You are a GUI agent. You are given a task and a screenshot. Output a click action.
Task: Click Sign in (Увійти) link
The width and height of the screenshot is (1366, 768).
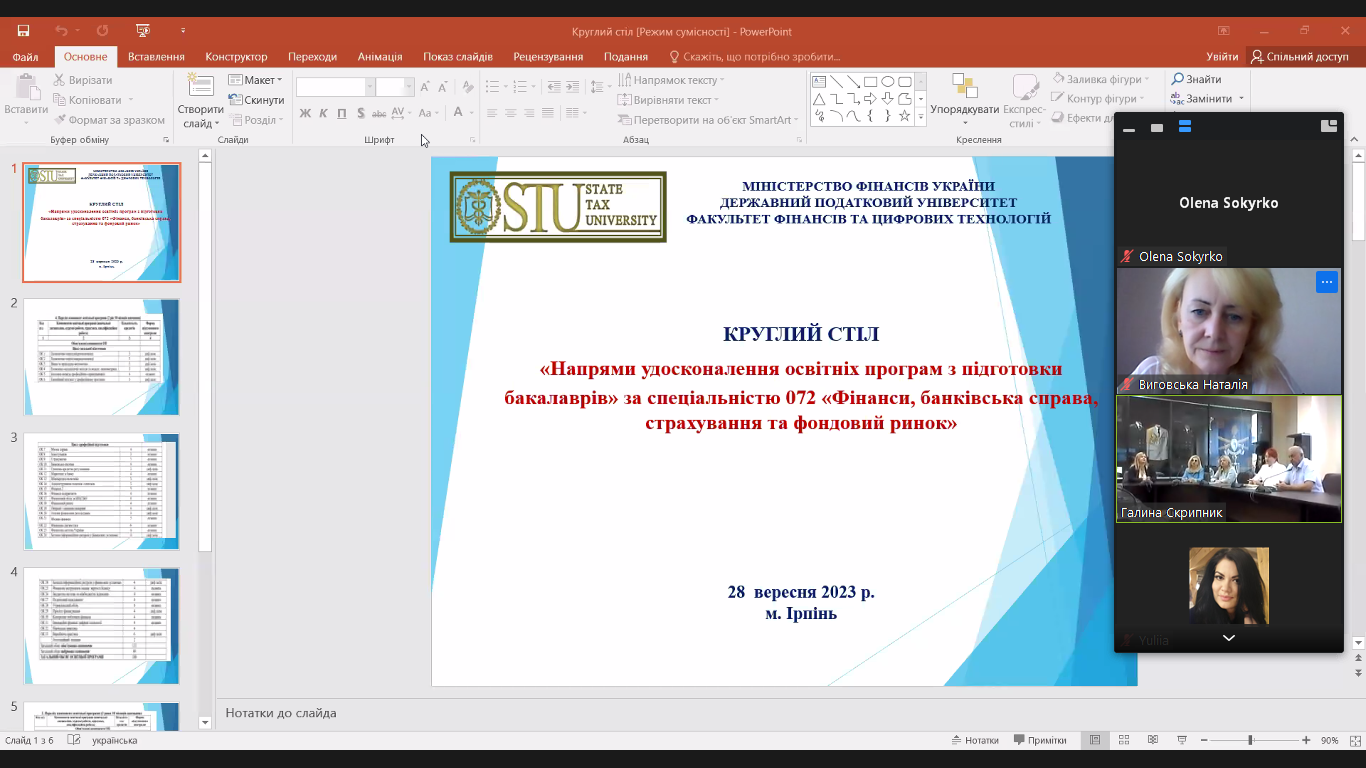coord(1222,57)
